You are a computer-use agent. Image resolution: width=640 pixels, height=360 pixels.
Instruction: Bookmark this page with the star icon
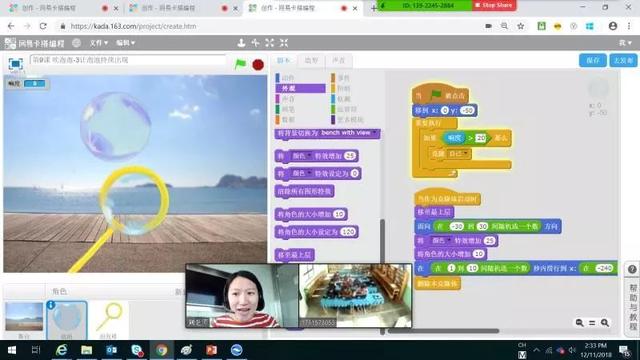tap(520, 26)
